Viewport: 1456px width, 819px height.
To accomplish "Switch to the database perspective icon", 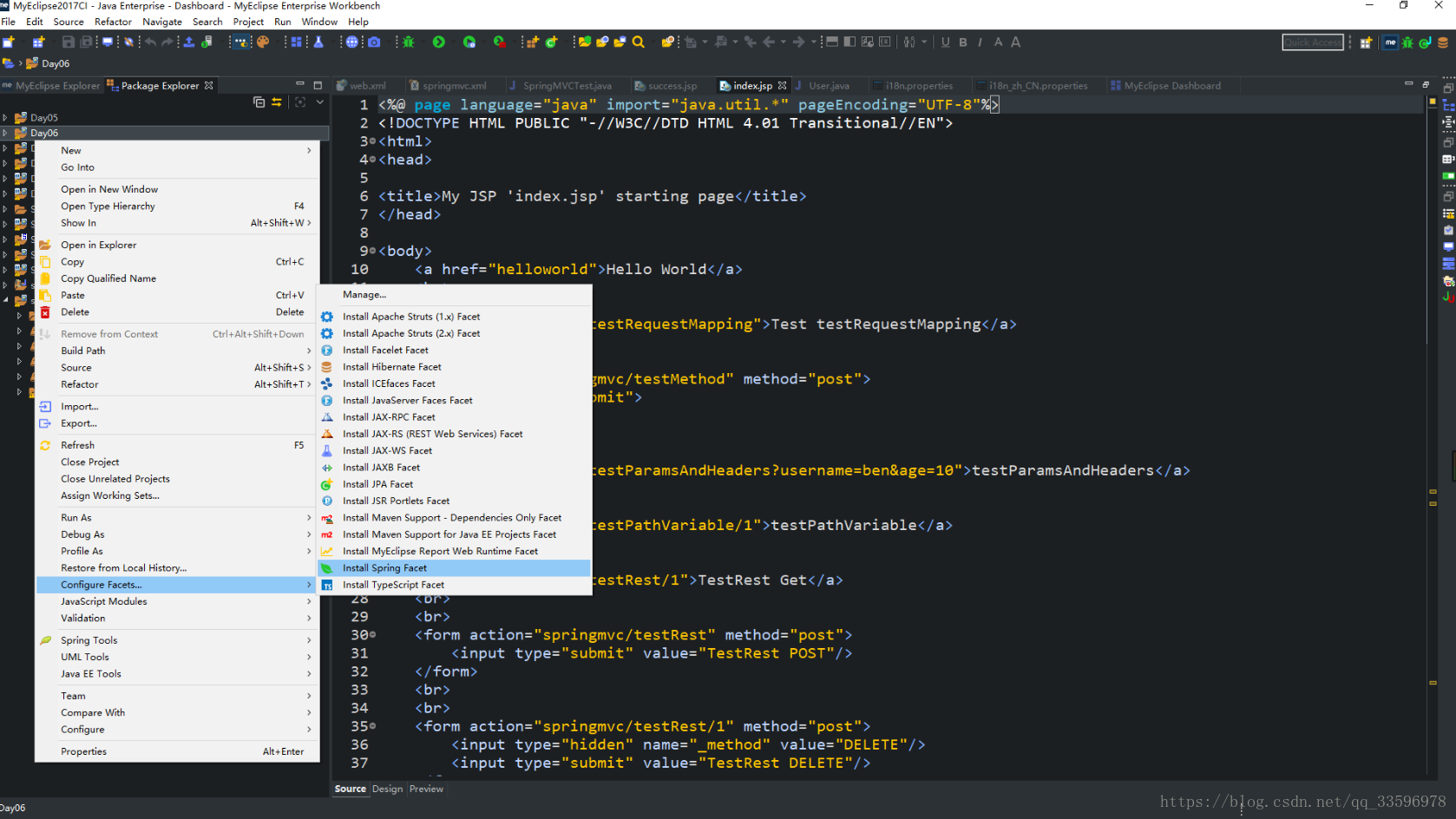I will tap(1443, 42).
